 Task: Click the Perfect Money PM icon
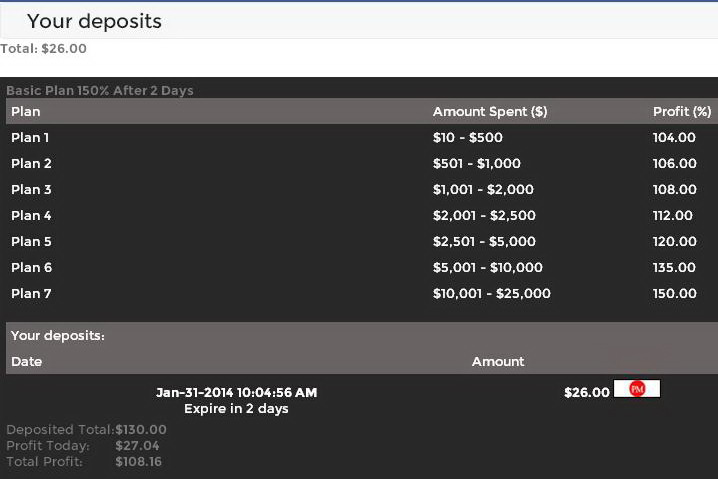click(637, 389)
